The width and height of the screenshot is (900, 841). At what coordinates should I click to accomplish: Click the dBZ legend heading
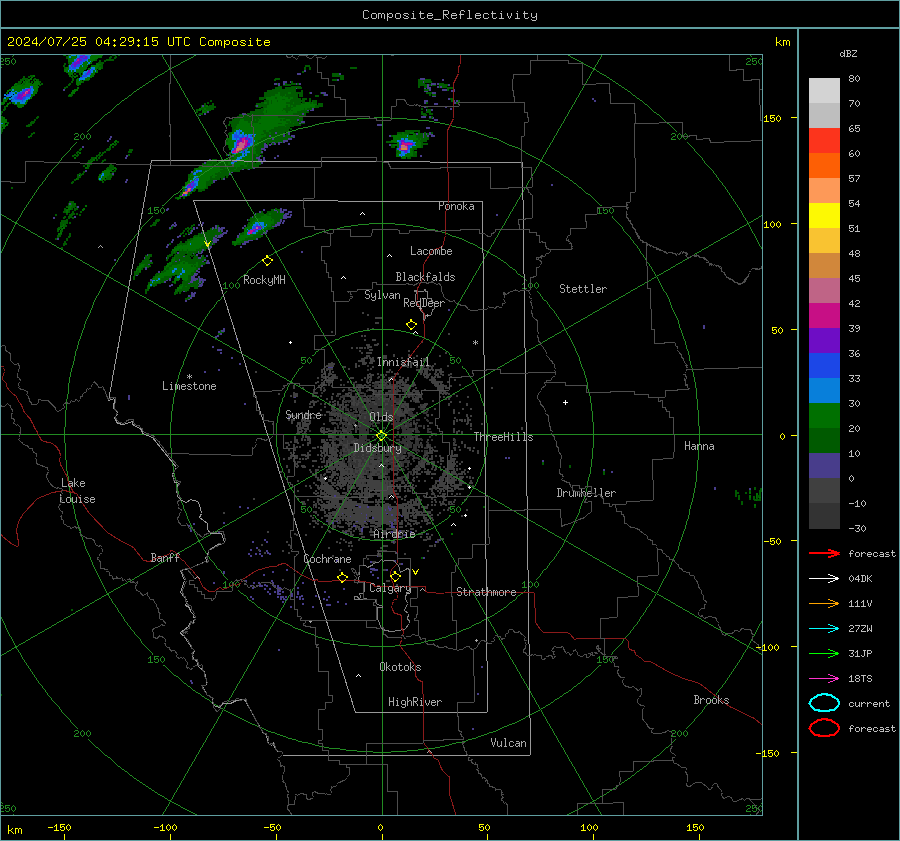[x=848, y=53]
